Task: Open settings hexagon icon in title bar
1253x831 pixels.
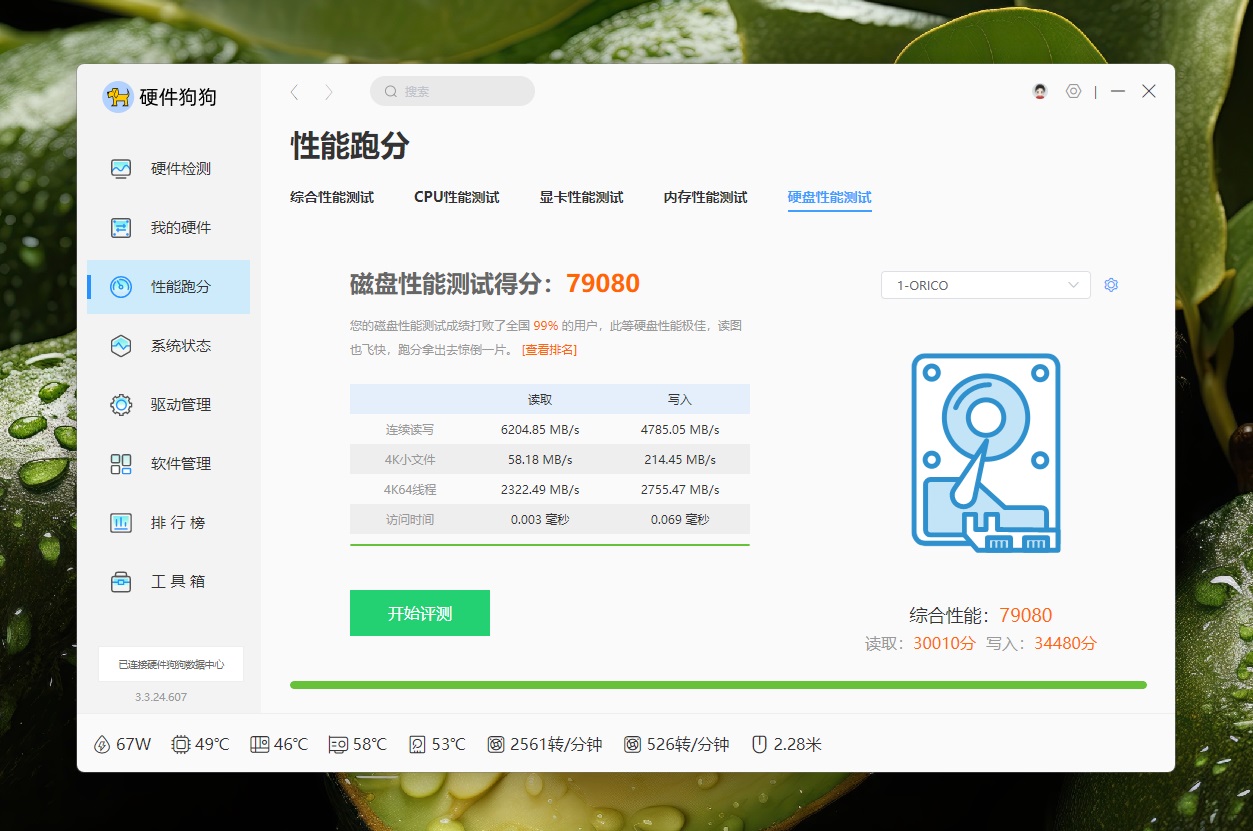Action: [x=1074, y=91]
